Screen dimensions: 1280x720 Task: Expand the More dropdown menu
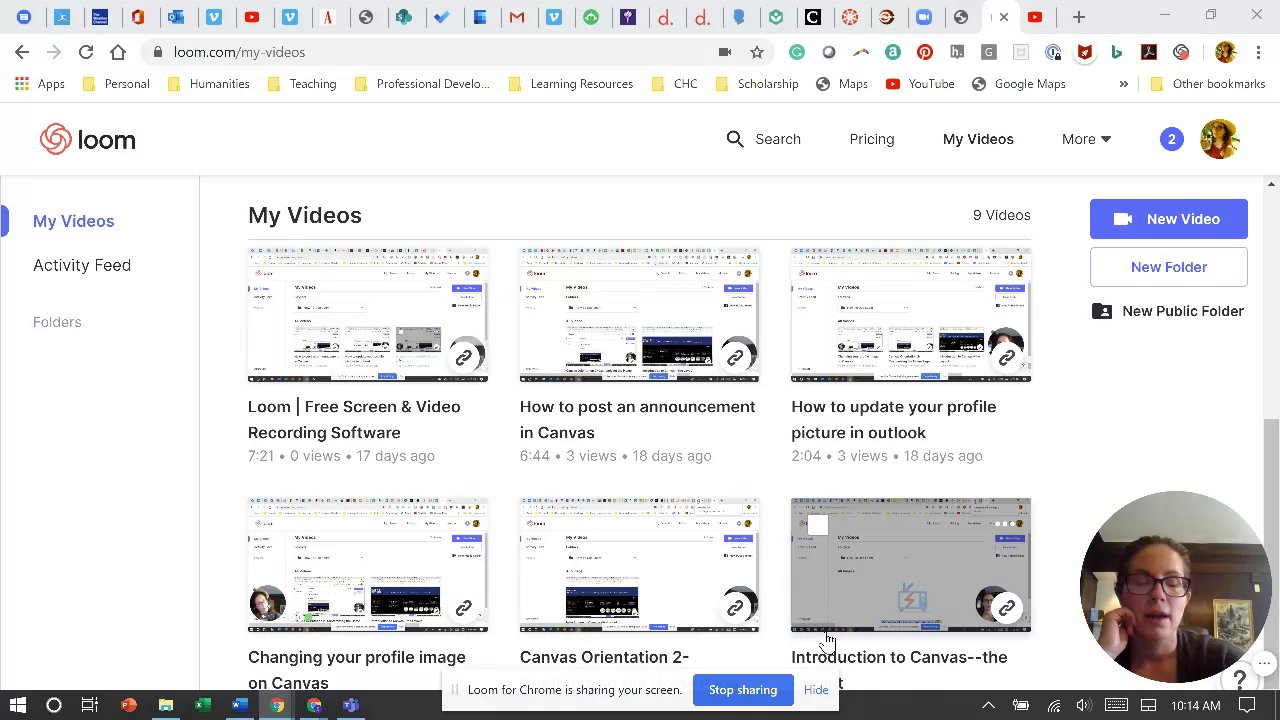click(x=1086, y=139)
